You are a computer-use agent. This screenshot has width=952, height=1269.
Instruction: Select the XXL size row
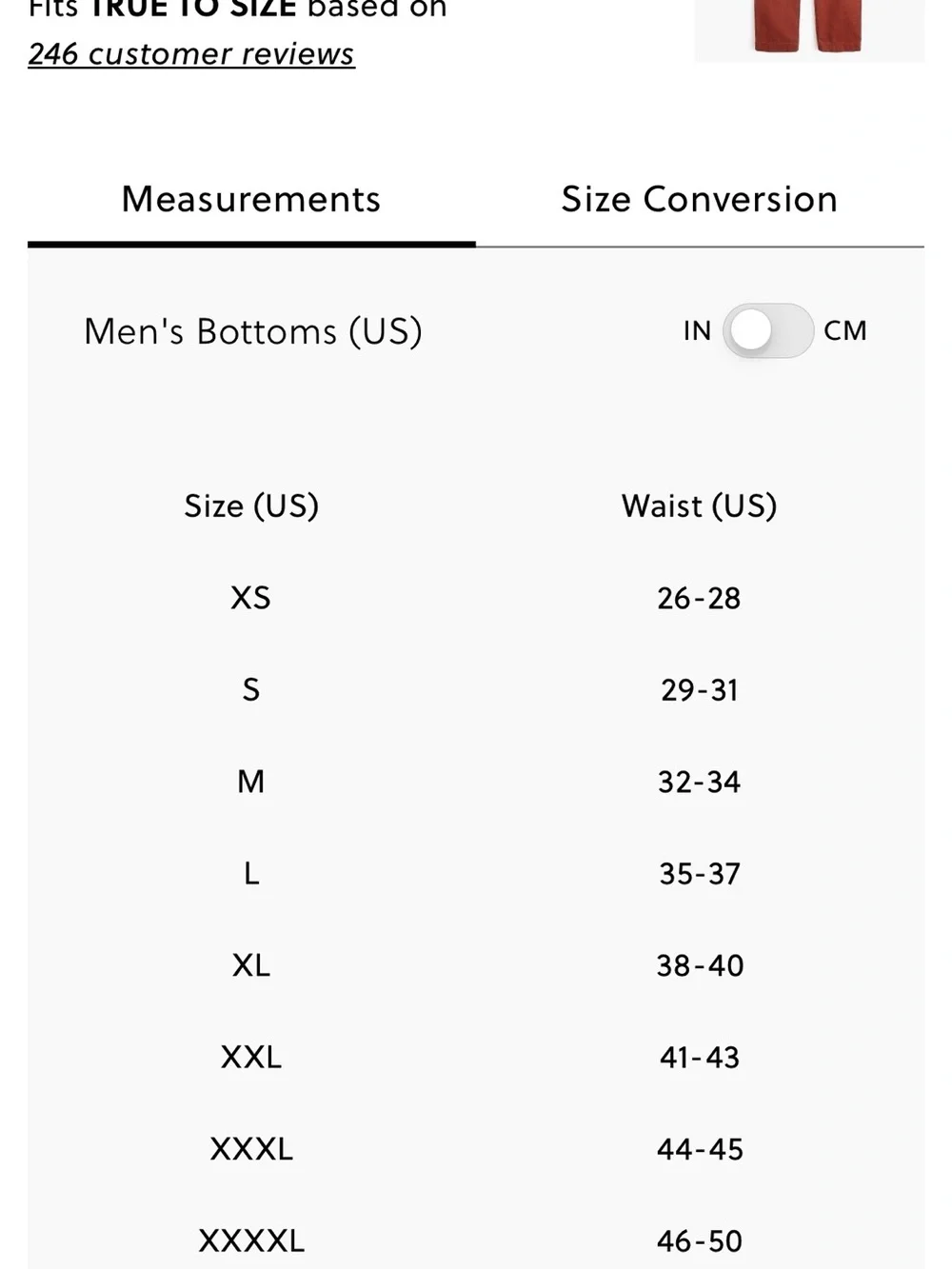click(476, 1057)
